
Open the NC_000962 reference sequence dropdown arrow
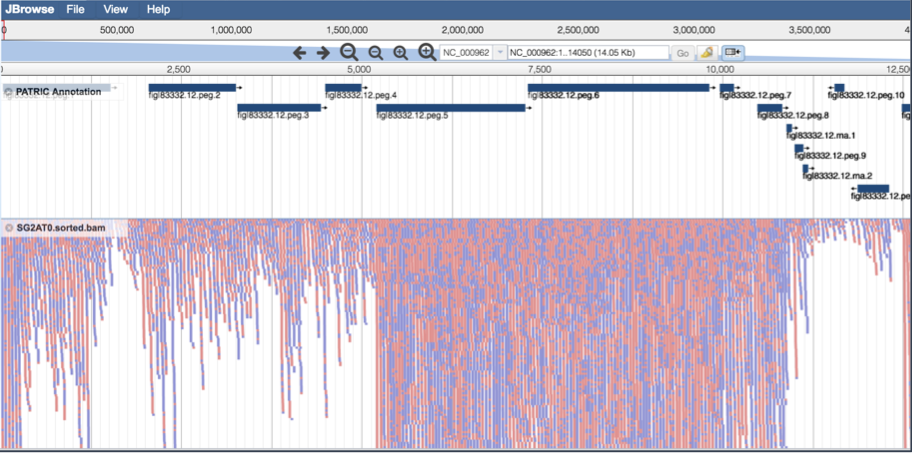tap(500, 53)
